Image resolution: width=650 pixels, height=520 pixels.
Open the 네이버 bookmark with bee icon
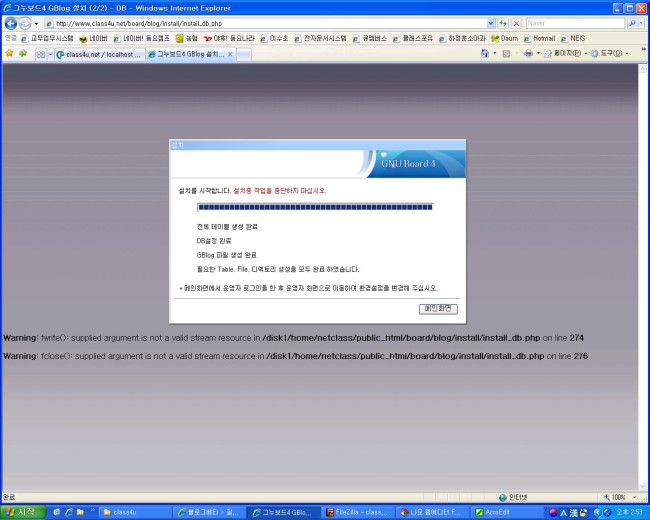[93, 39]
